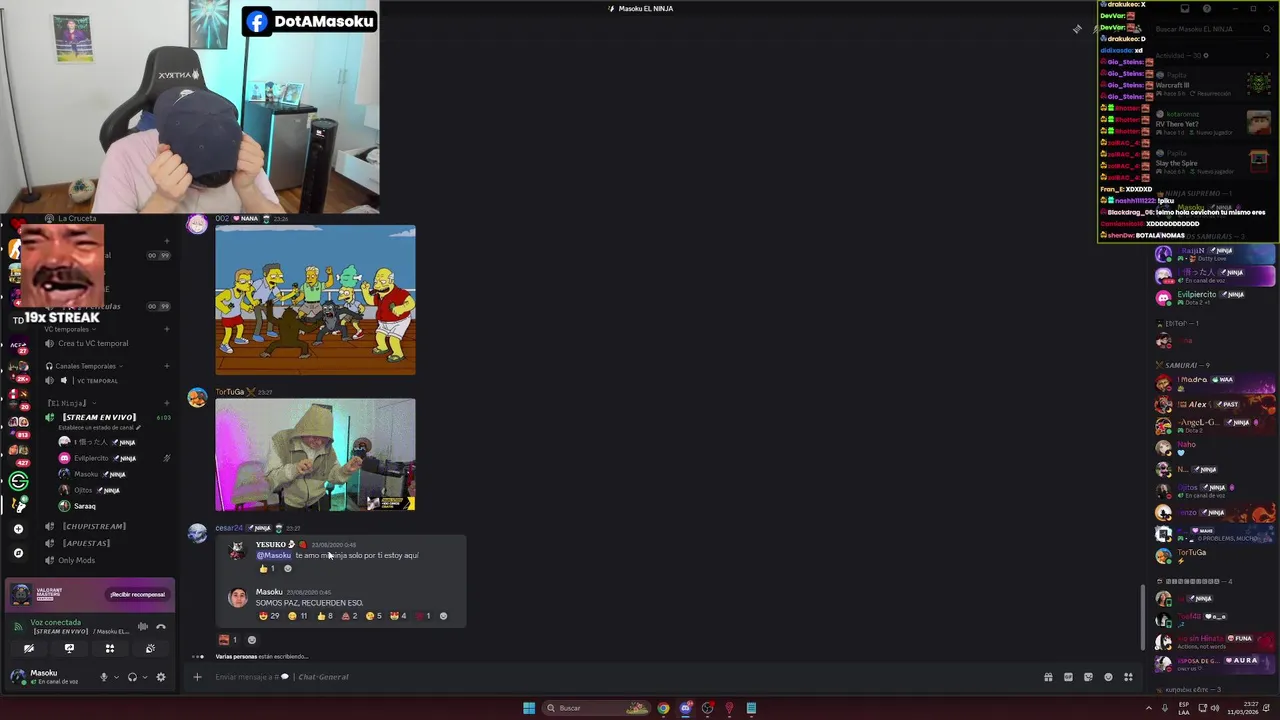This screenshot has height=720, width=1280.
Task: Start screen share from voice panel
Action: (x=69, y=648)
